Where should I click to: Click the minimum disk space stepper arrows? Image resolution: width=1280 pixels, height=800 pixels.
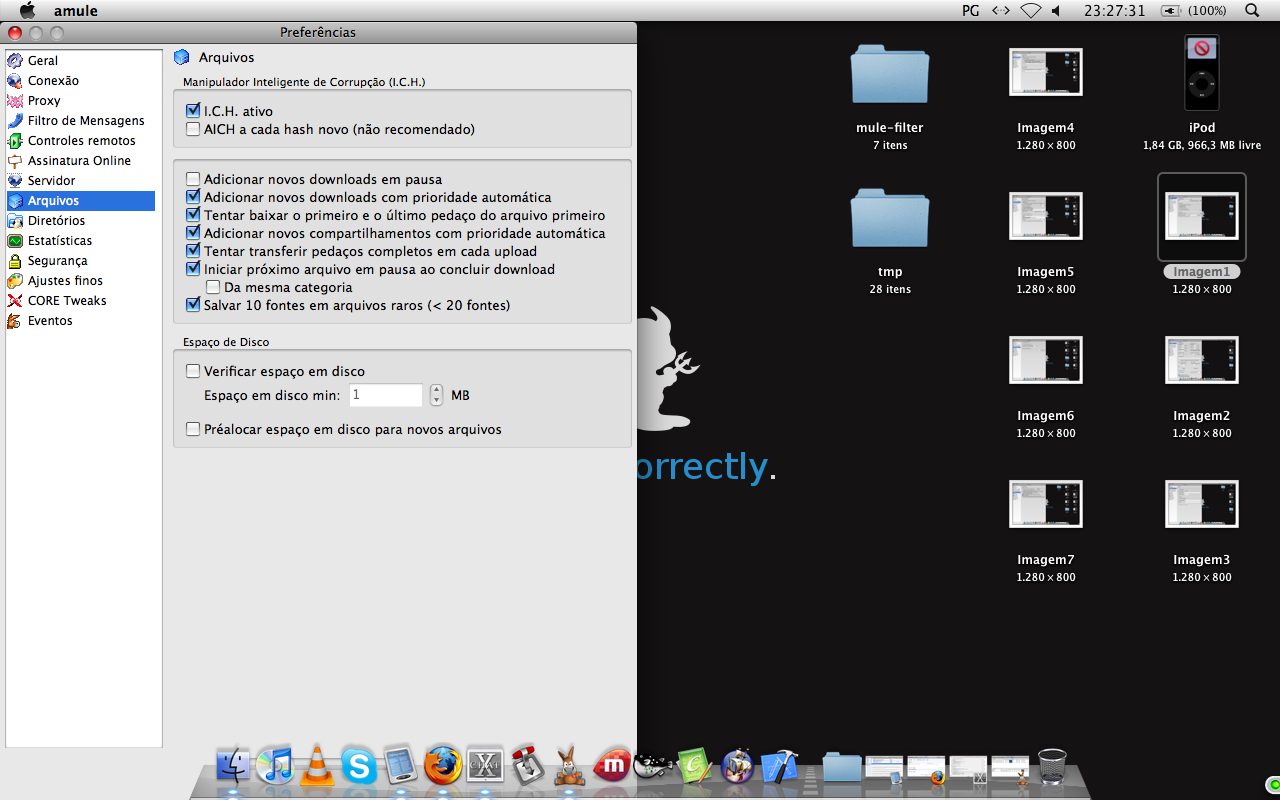tap(436, 395)
